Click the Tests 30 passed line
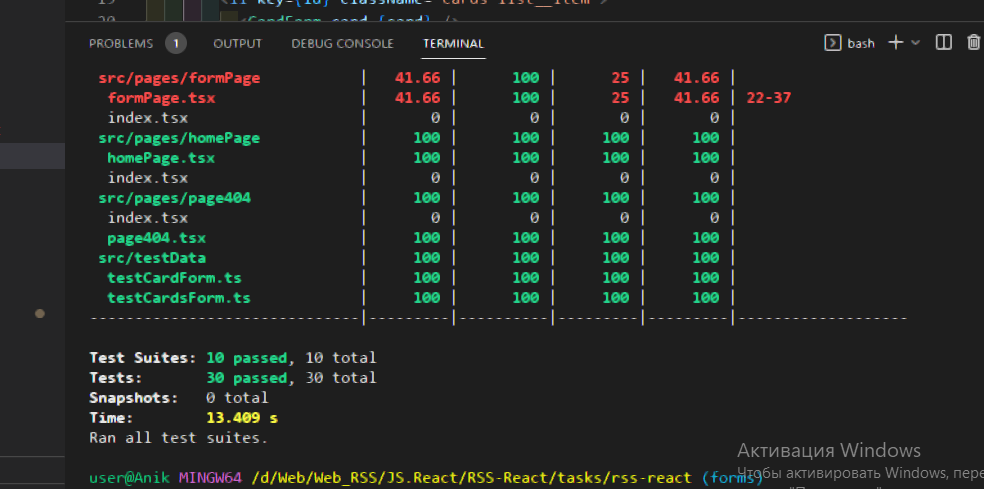Viewport: 984px width, 489px height. (233, 378)
